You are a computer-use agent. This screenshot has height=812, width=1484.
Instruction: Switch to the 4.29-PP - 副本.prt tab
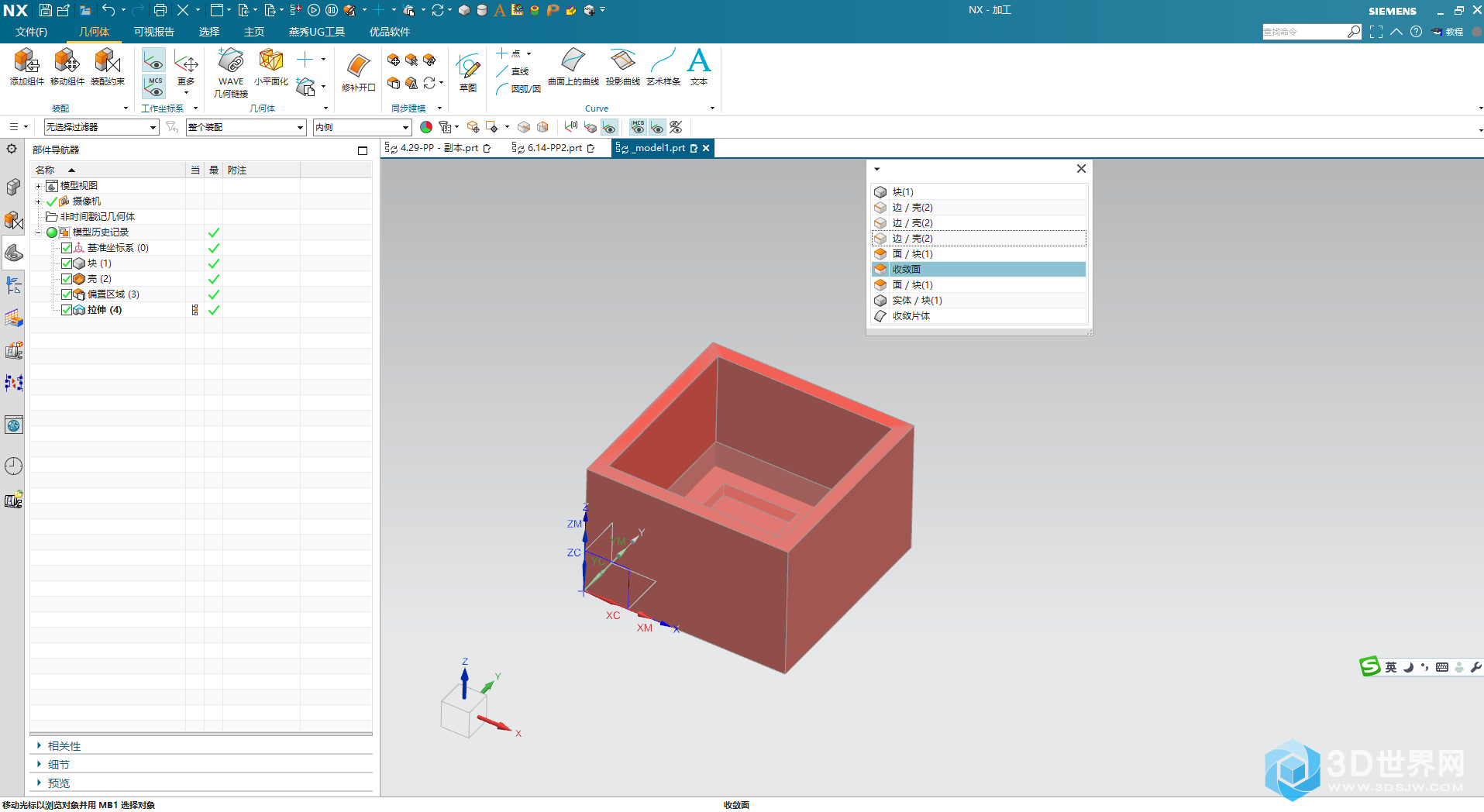tap(439, 148)
